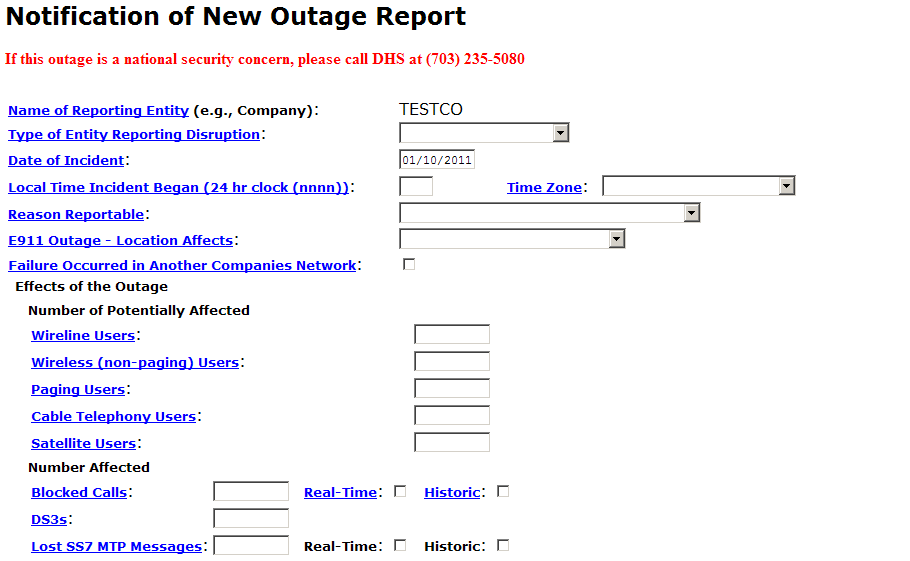Open the Date of Incident link
Screen dimensions: 910x561
[x=66, y=161]
